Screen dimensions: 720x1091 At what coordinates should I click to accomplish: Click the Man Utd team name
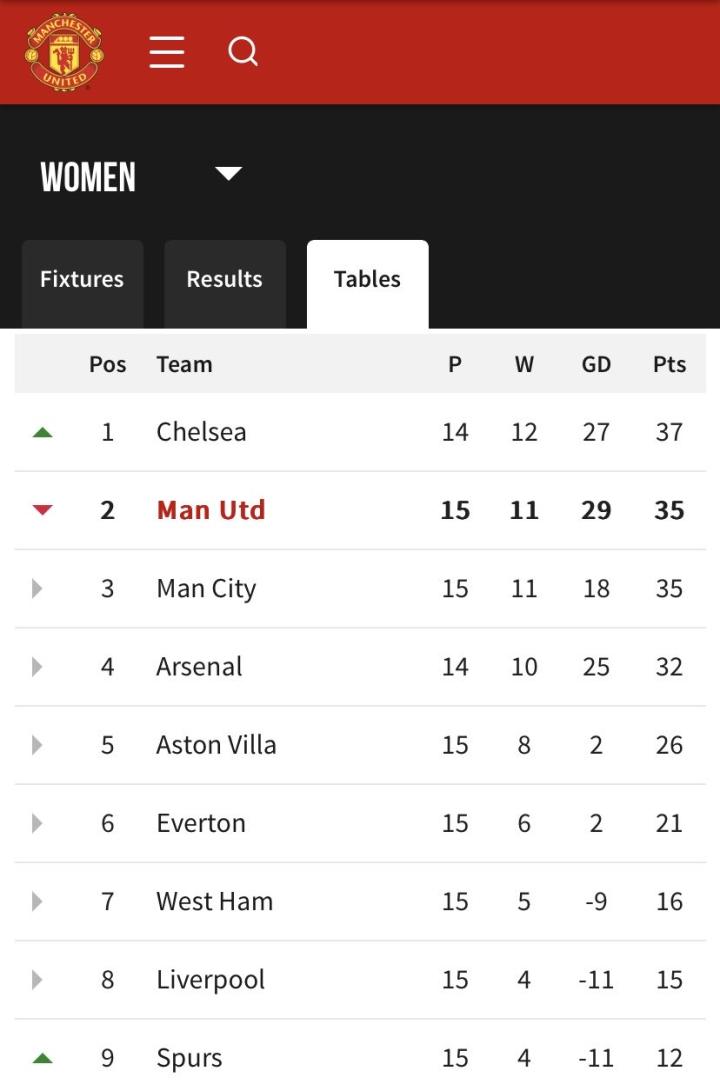(x=211, y=510)
